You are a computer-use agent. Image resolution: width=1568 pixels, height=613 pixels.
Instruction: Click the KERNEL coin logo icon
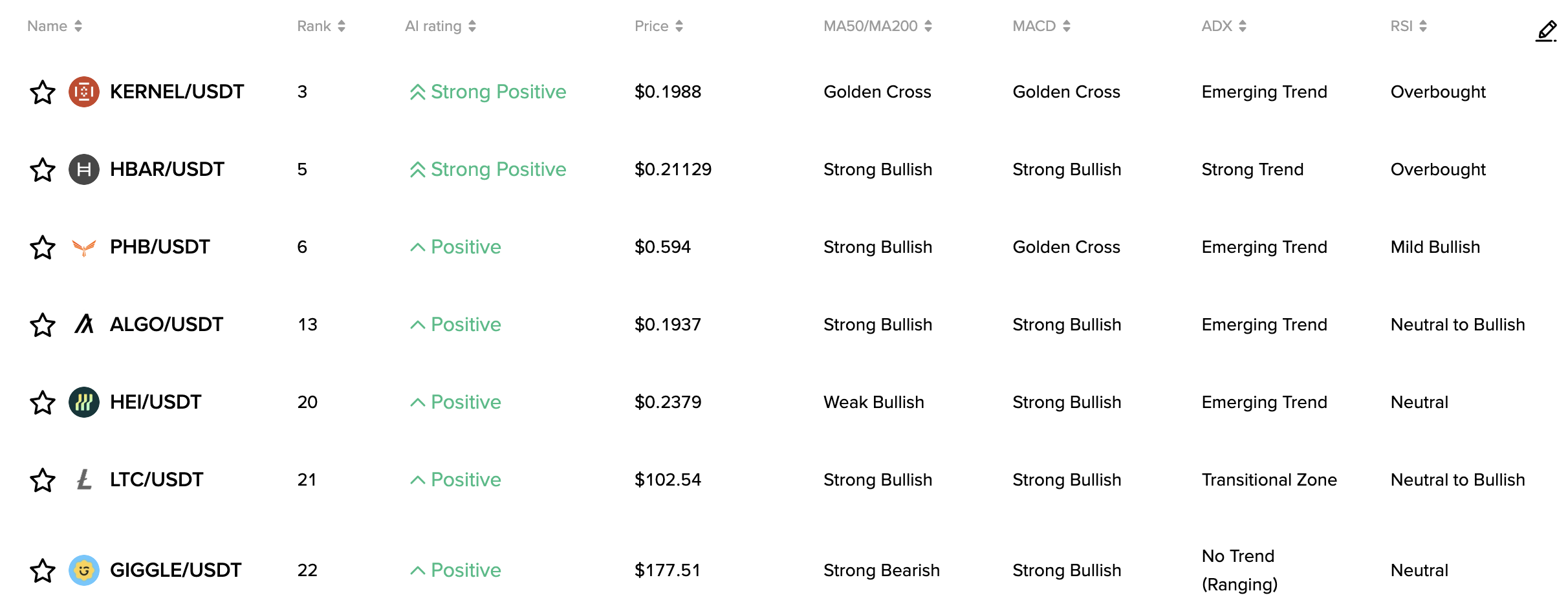[x=84, y=92]
